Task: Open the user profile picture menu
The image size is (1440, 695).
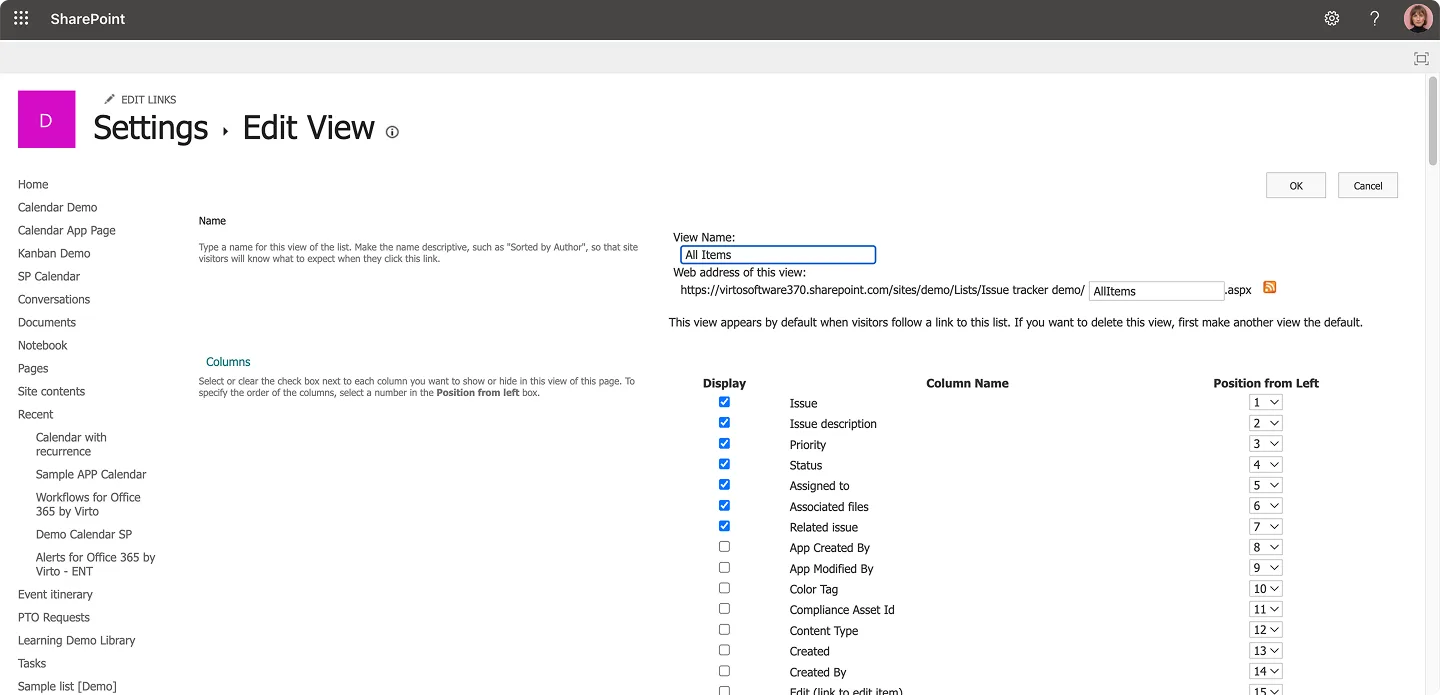Action: point(1417,19)
